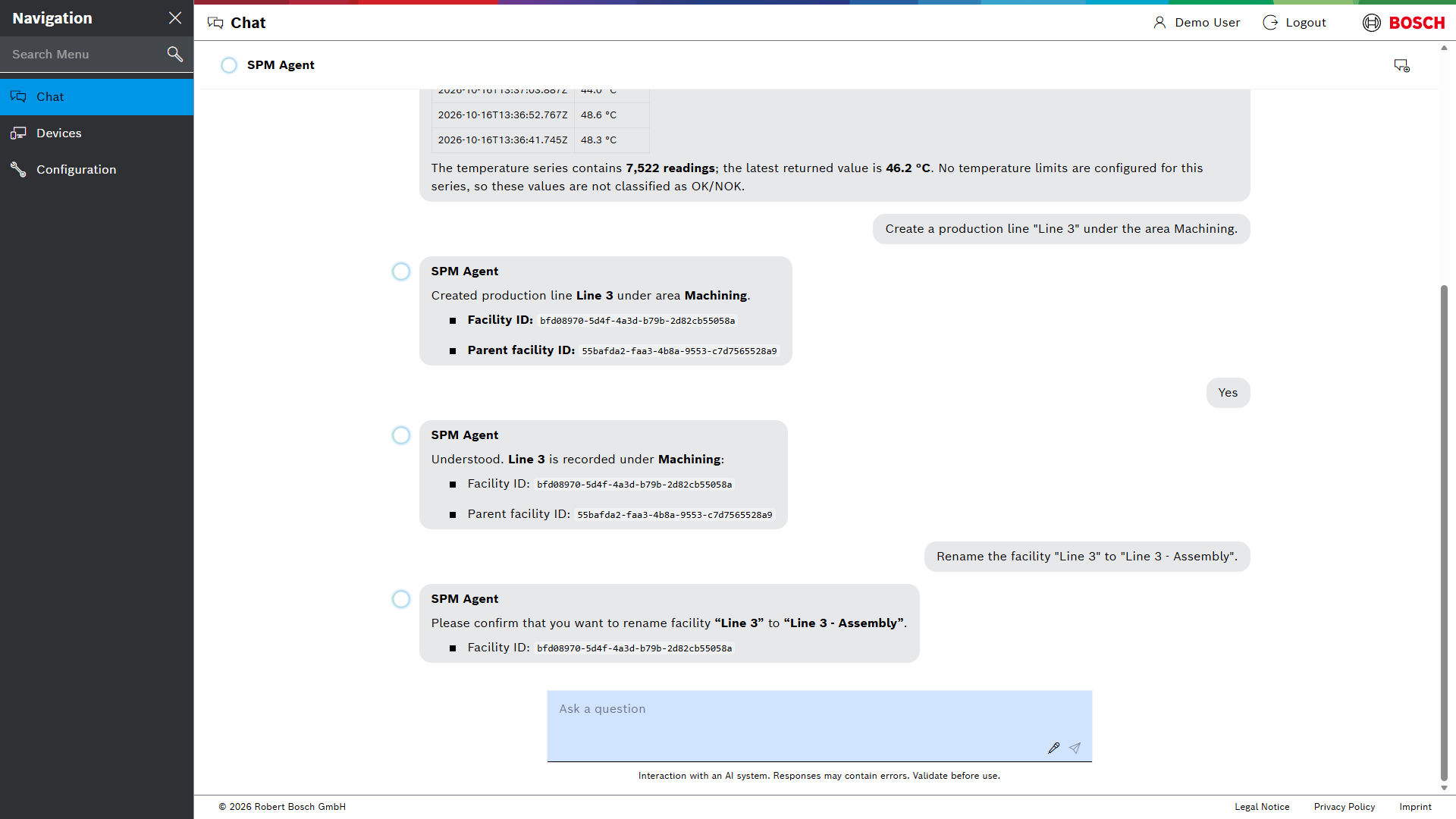Click the Demo User profile link
The height and width of the screenshot is (819, 1456).
tap(1197, 23)
